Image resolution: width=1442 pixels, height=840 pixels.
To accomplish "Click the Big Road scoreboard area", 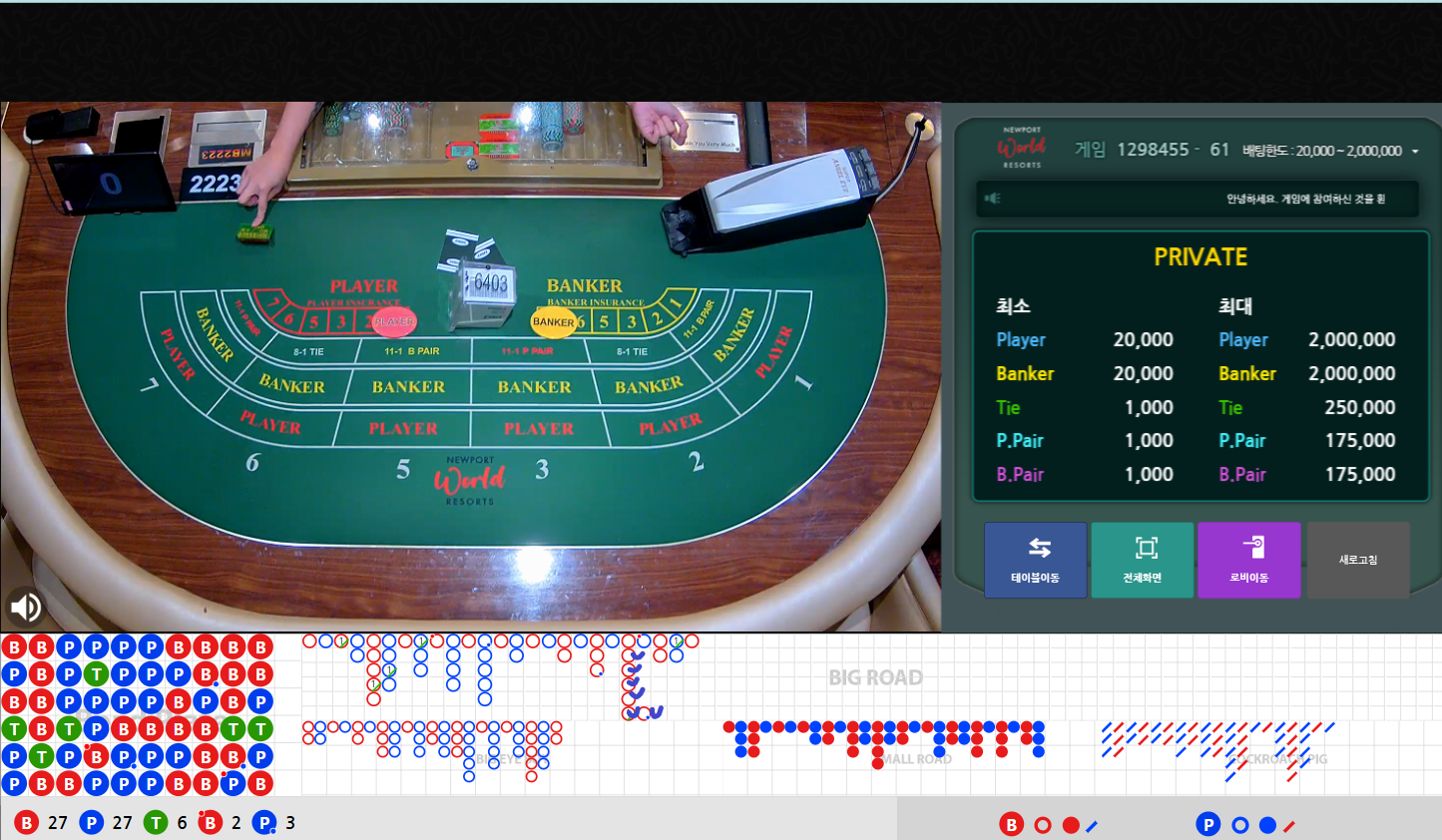I will click(874, 677).
